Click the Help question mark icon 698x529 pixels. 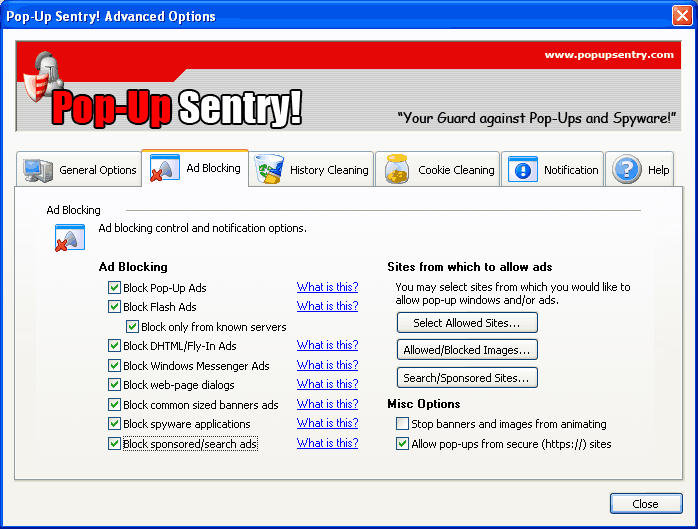tap(627, 170)
